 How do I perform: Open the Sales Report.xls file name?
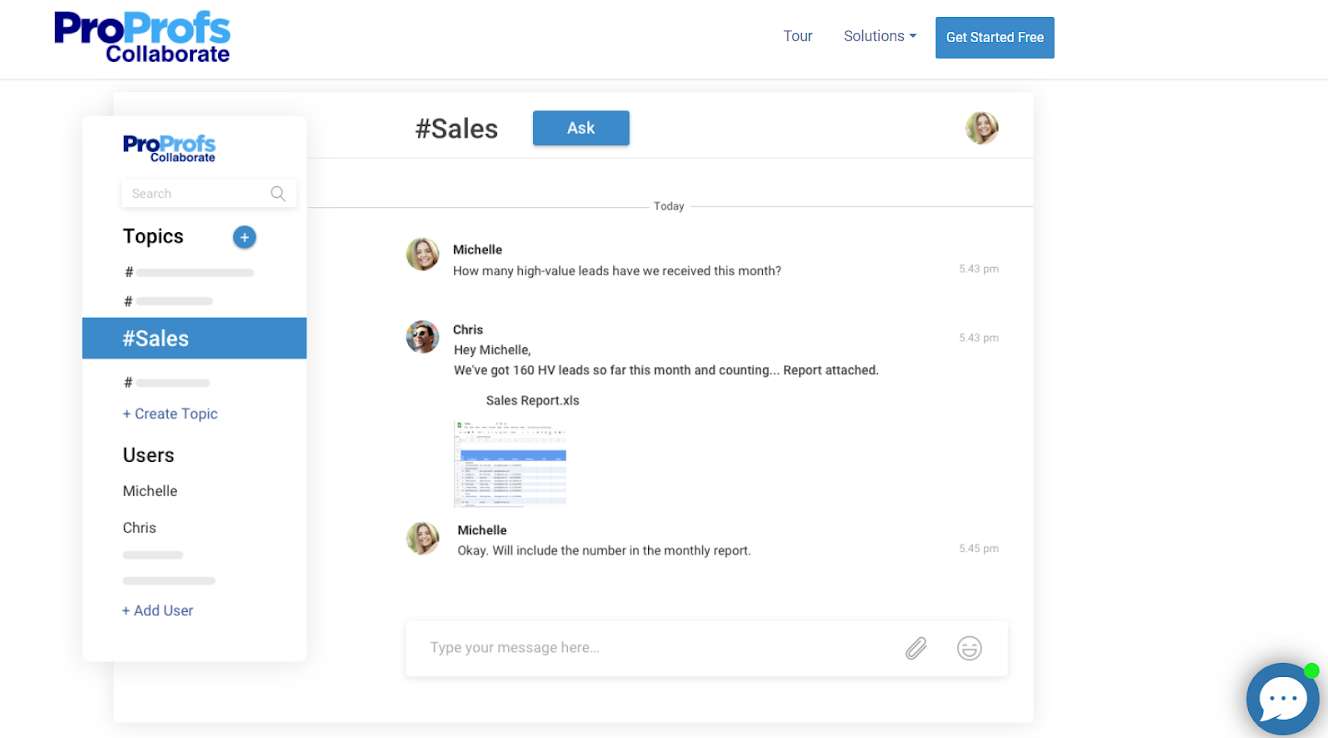pos(533,400)
